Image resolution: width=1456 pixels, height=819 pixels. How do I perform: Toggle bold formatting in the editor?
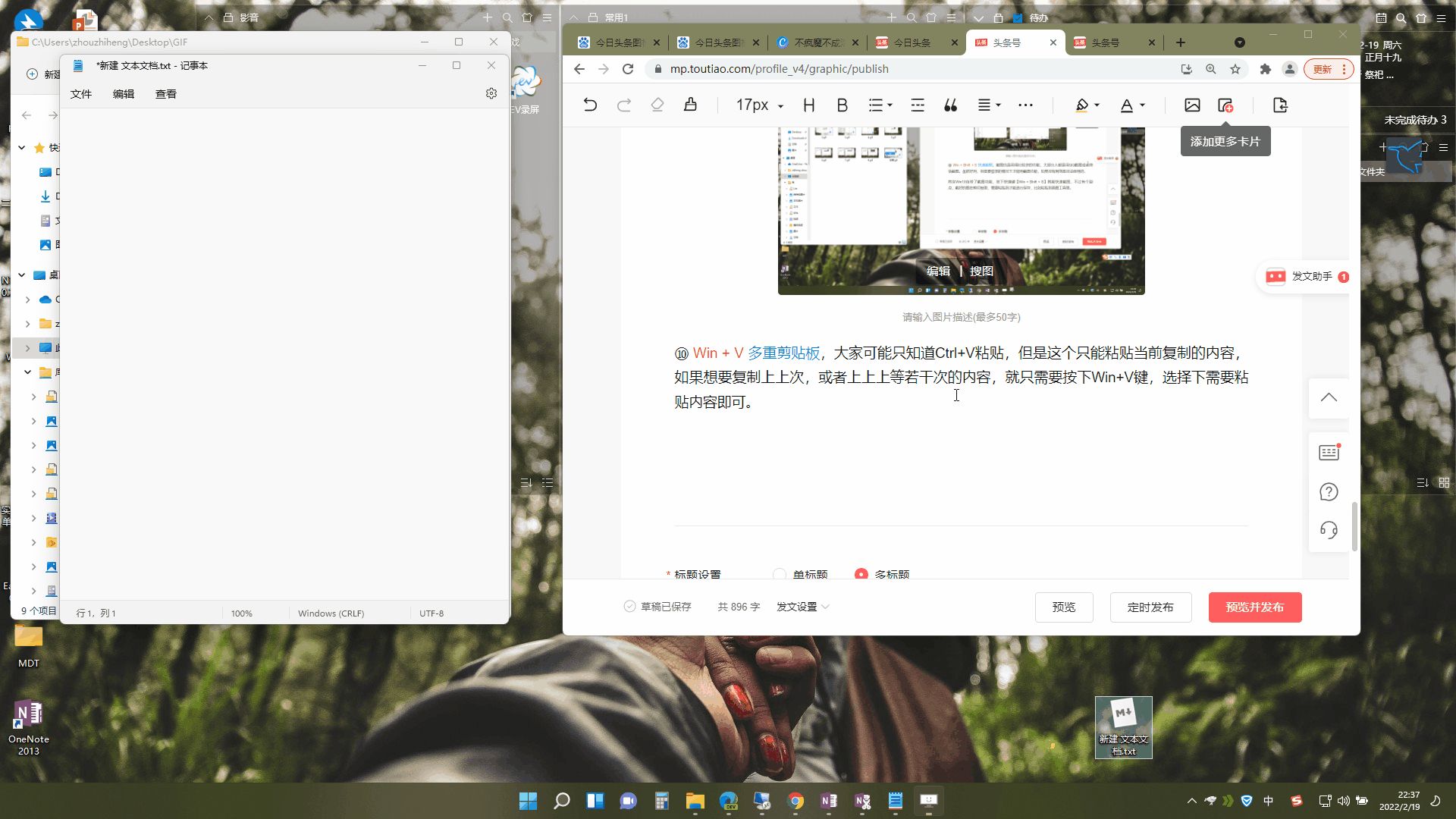pos(842,105)
